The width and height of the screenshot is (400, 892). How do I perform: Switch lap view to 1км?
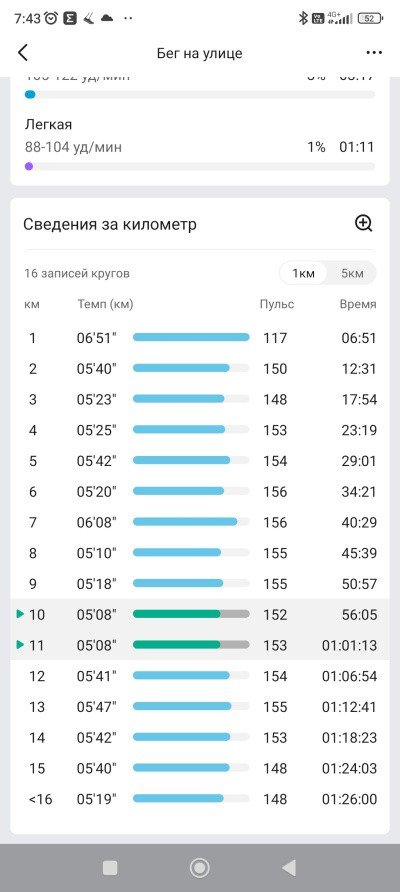pyautogui.click(x=303, y=274)
